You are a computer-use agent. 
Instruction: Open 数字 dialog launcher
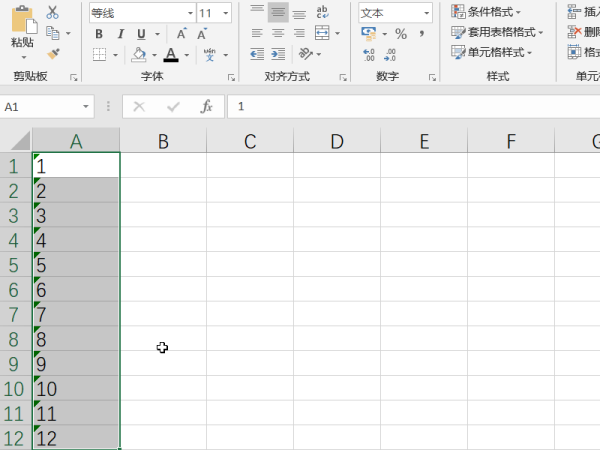[432, 78]
